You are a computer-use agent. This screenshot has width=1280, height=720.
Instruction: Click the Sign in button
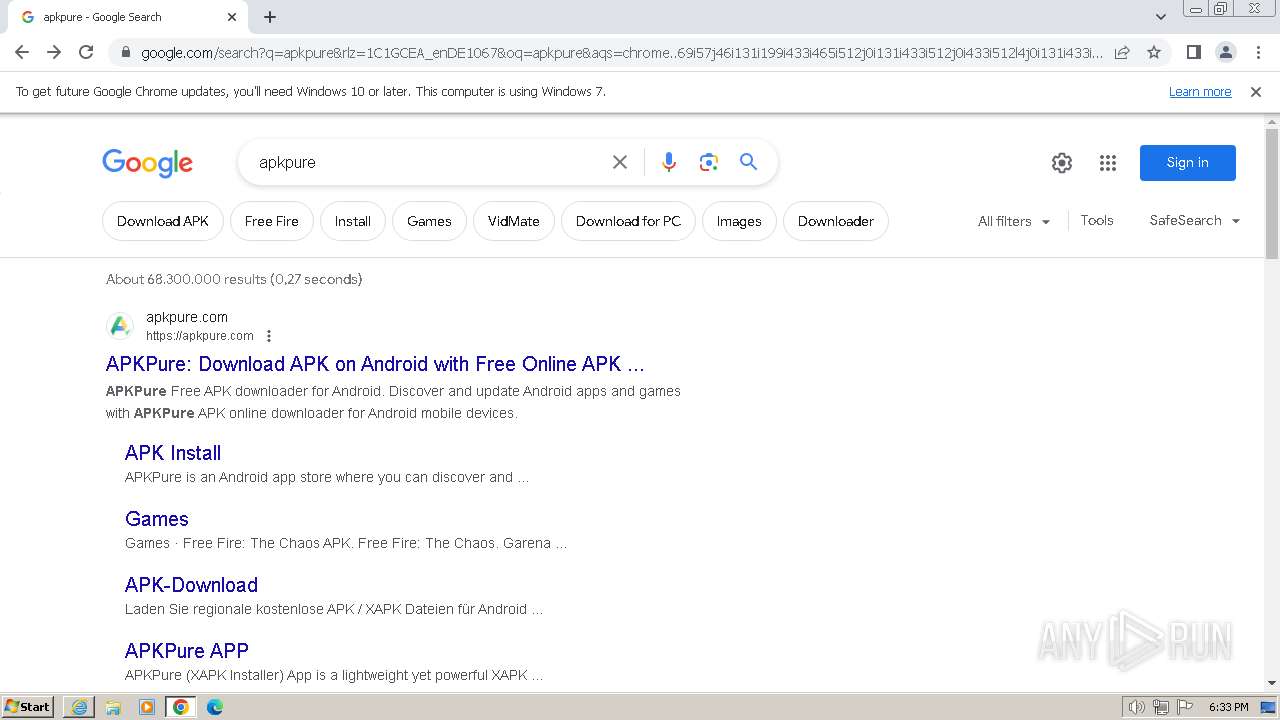tap(1188, 163)
